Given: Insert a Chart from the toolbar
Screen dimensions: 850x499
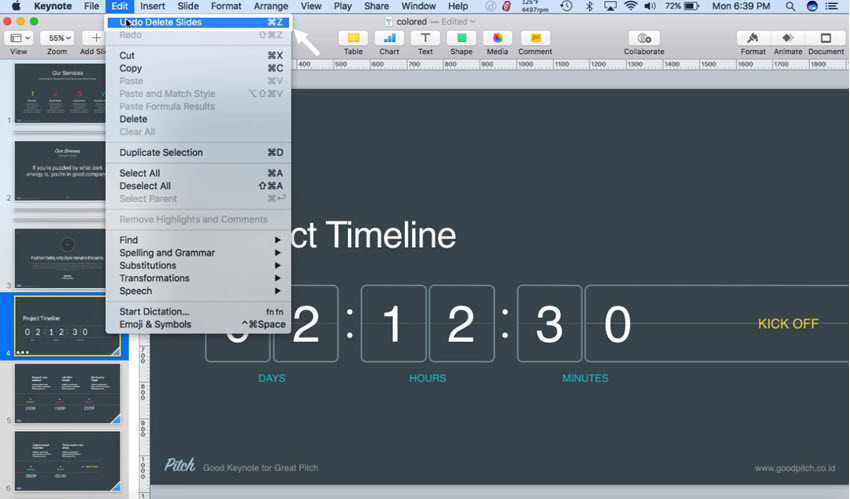Looking at the screenshot, I should coord(389,38).
